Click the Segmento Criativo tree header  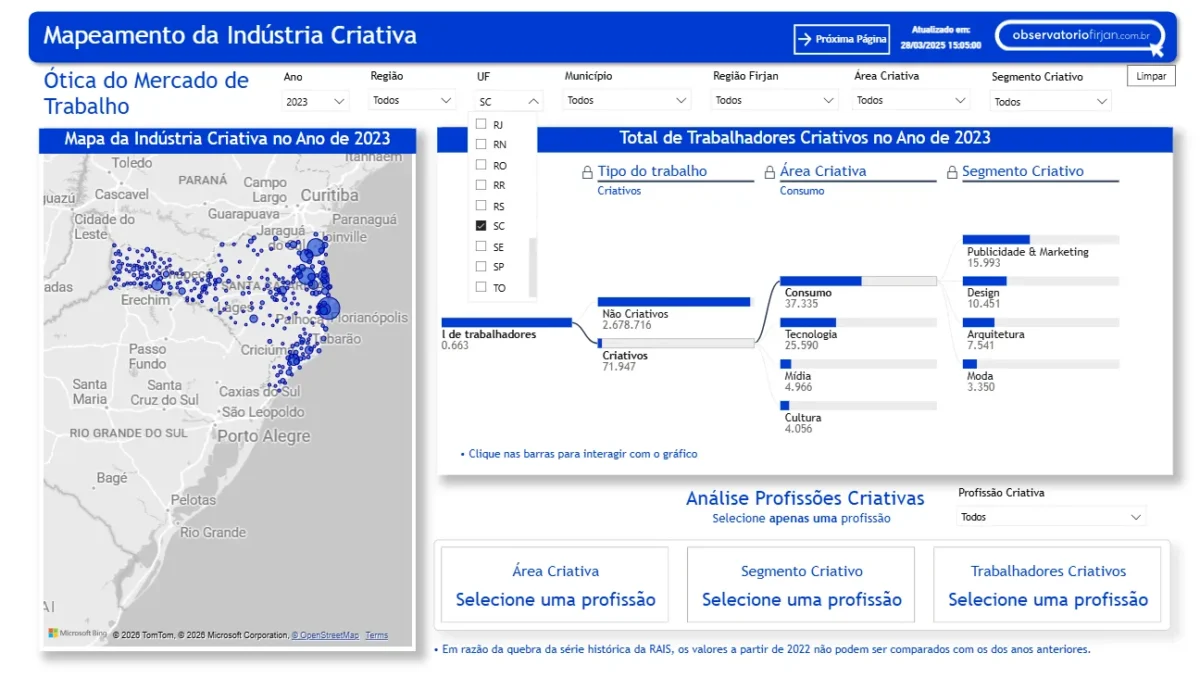(x=1023, y=171)
